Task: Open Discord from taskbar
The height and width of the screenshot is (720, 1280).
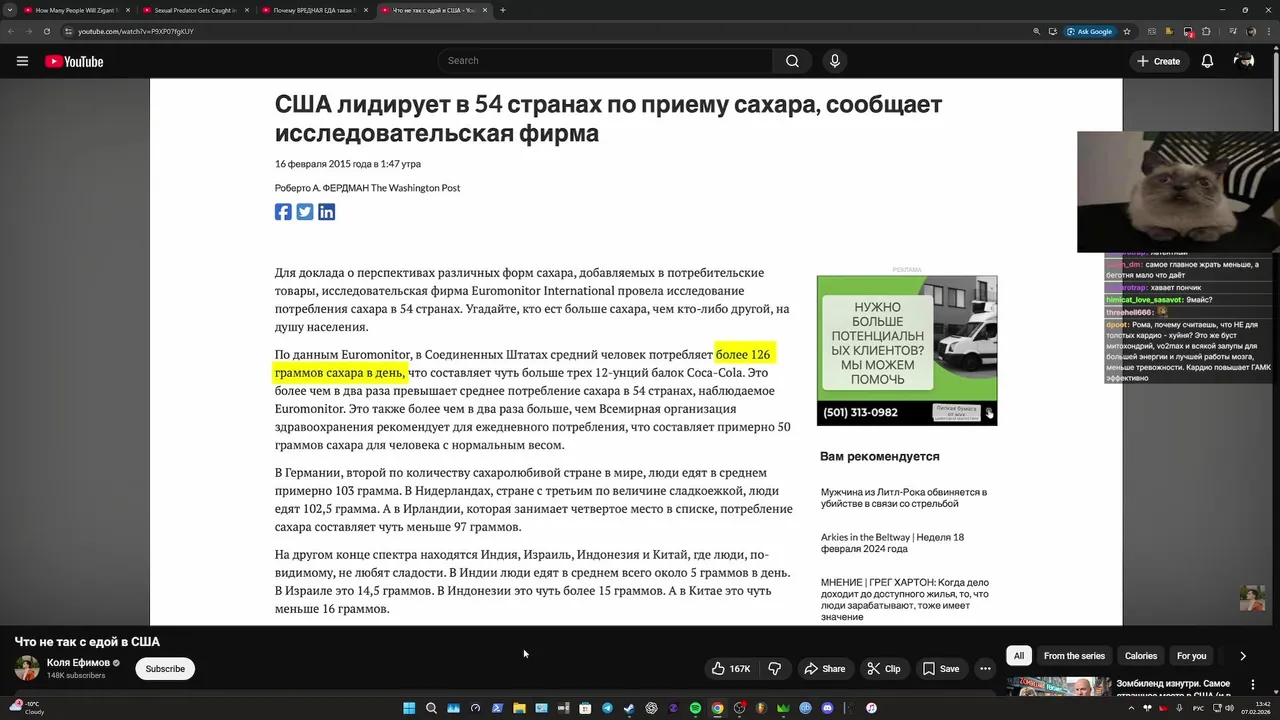Action: pos(827,708)
